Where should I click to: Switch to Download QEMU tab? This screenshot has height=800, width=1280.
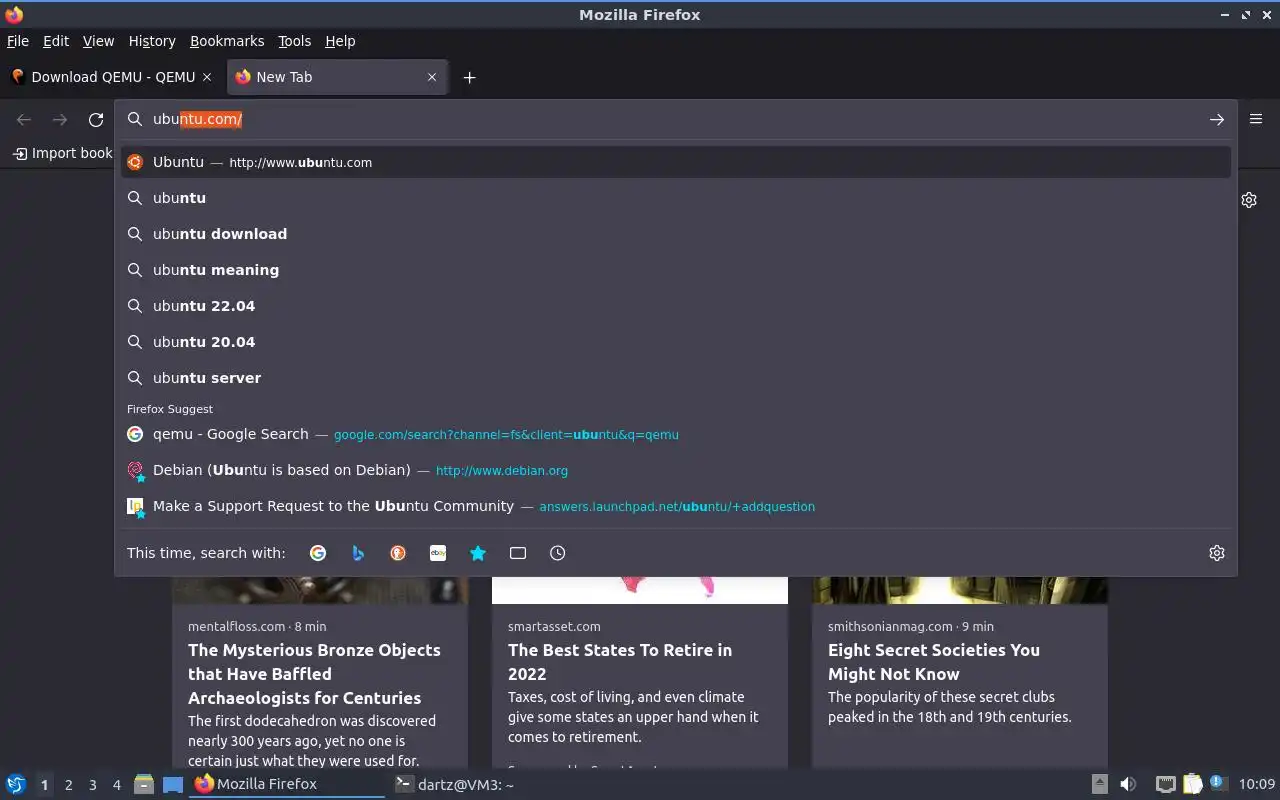[x=113, y=77]
